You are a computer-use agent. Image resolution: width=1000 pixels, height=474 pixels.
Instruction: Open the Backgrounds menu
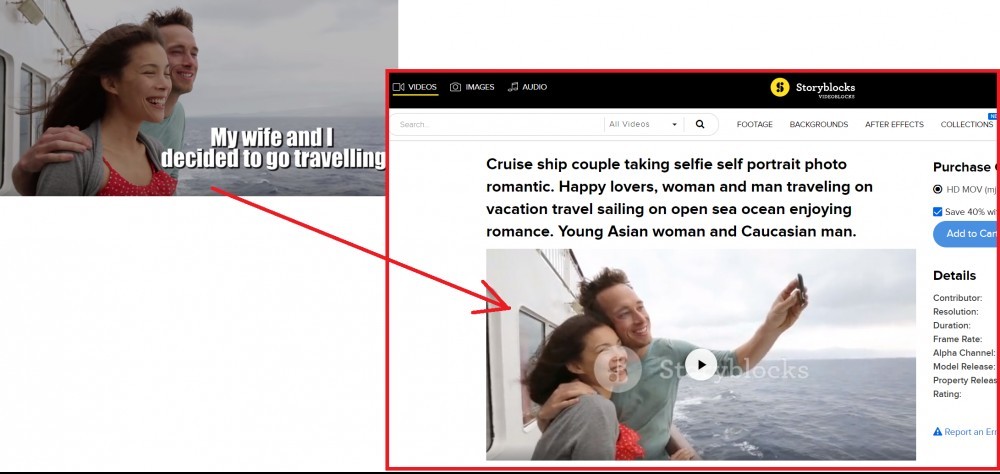[x=818, y=124]
